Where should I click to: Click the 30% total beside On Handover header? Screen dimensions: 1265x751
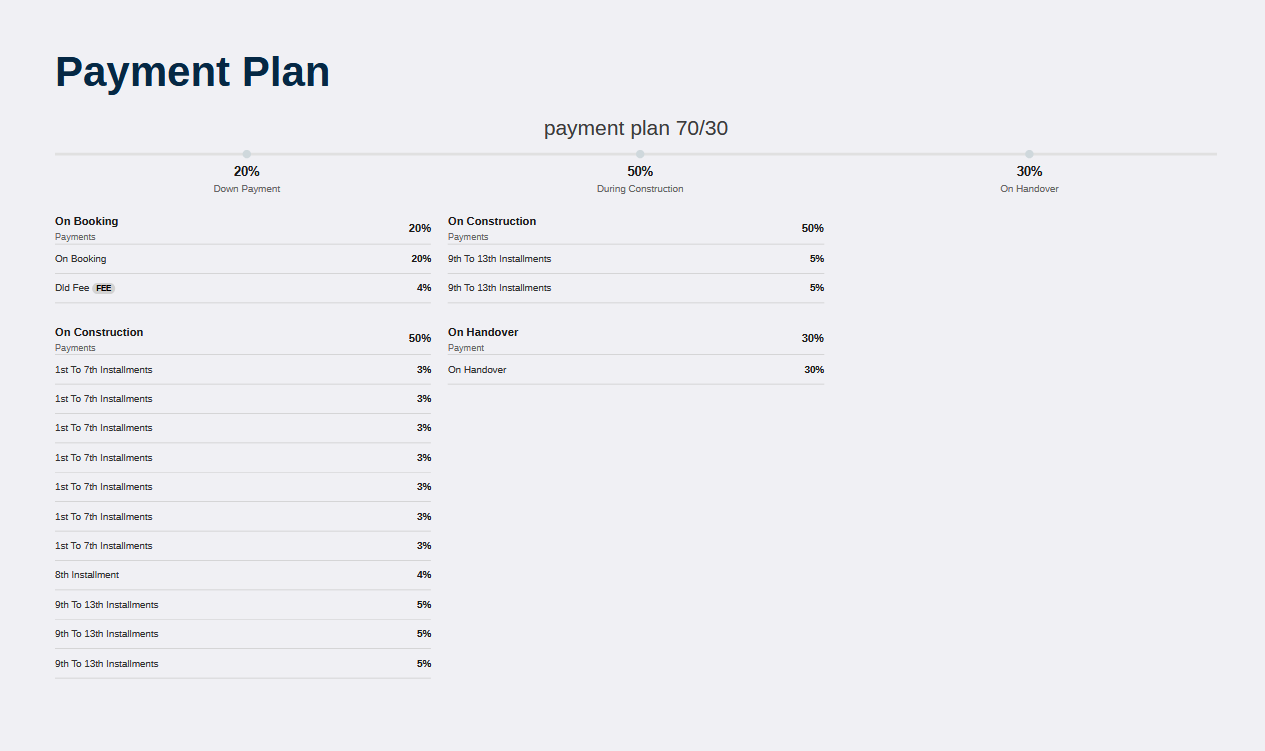(x=813, y=338)
